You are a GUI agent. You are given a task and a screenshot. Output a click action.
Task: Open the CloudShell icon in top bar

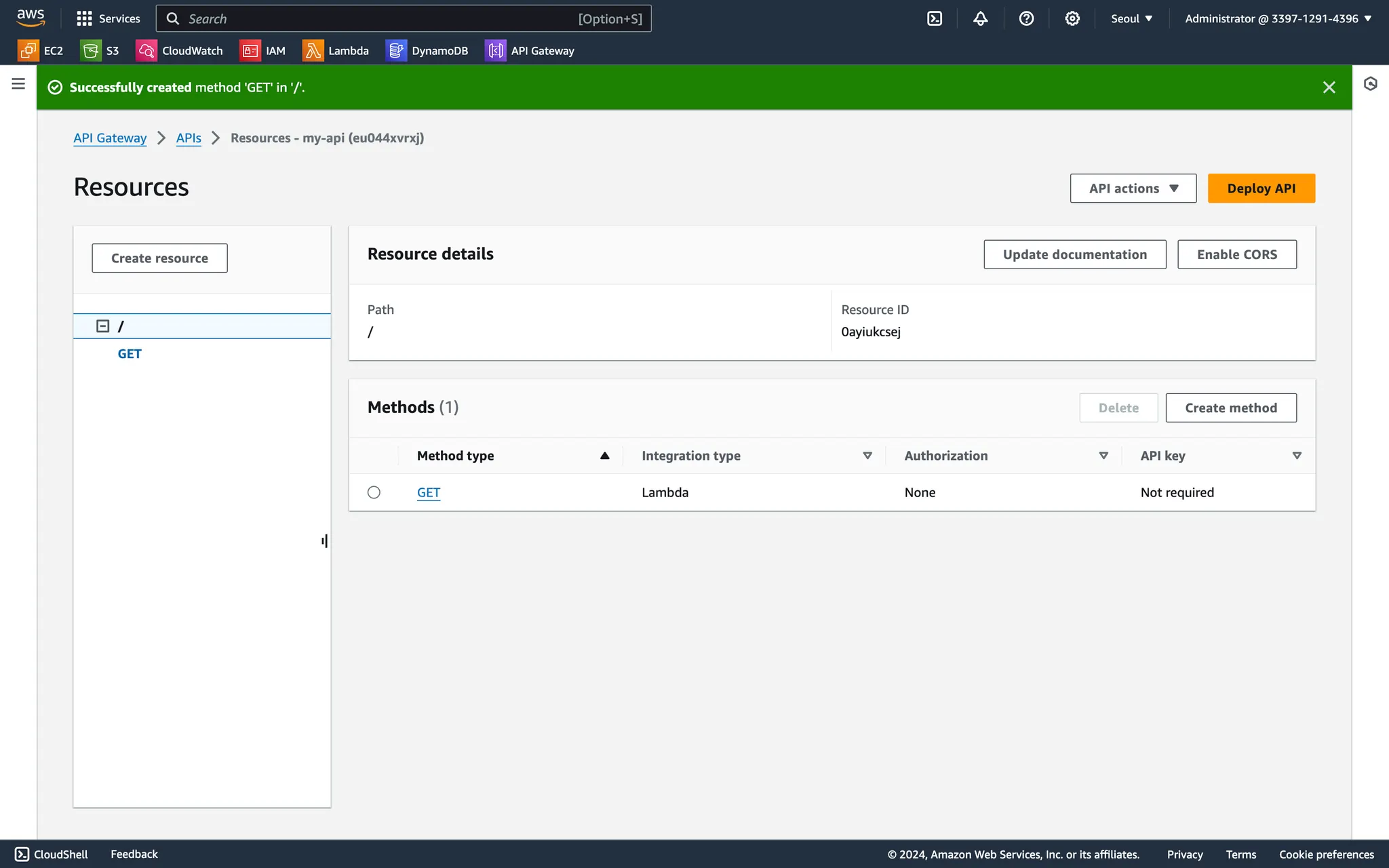(935, 19)
